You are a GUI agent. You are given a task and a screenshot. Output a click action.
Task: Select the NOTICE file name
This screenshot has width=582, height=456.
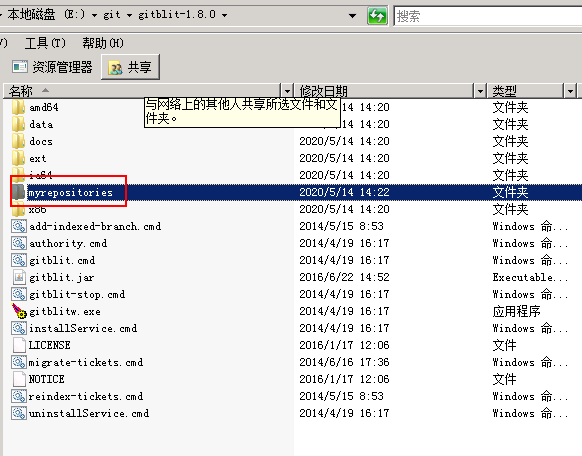46,379
